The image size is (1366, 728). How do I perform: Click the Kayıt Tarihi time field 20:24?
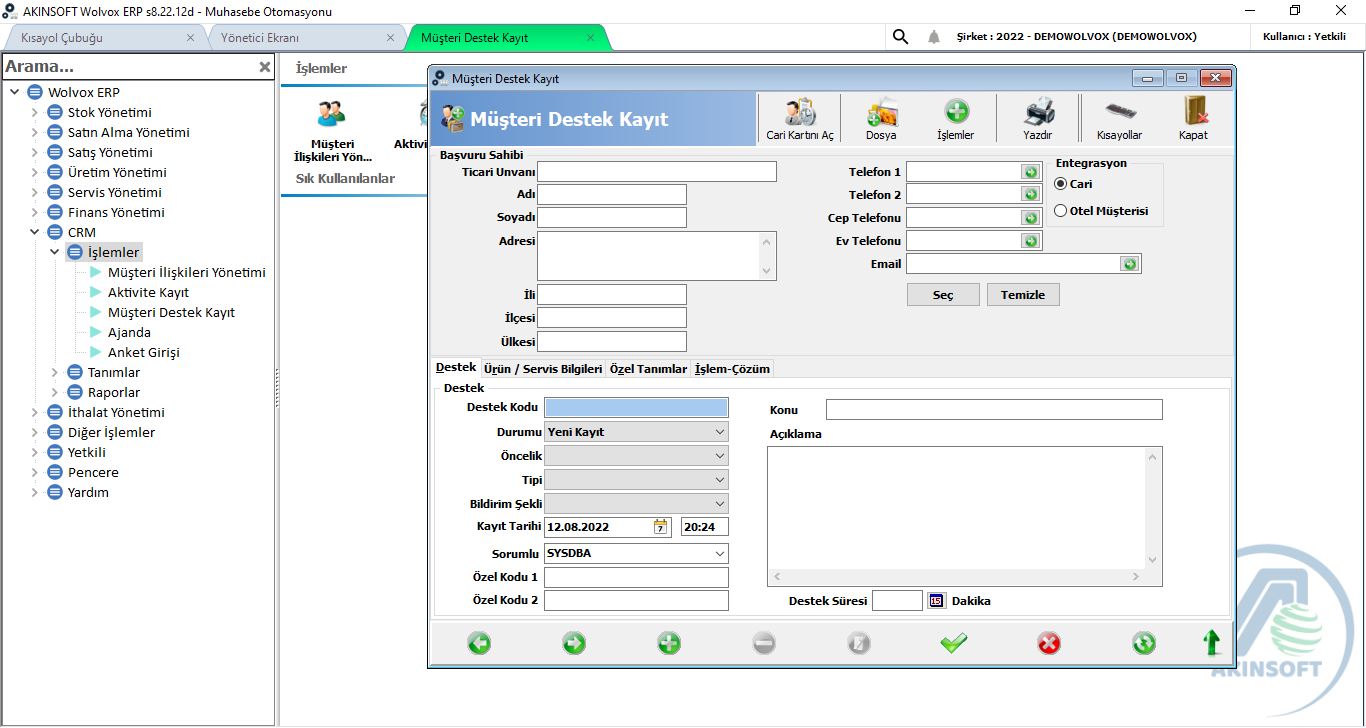click(705, 527)
